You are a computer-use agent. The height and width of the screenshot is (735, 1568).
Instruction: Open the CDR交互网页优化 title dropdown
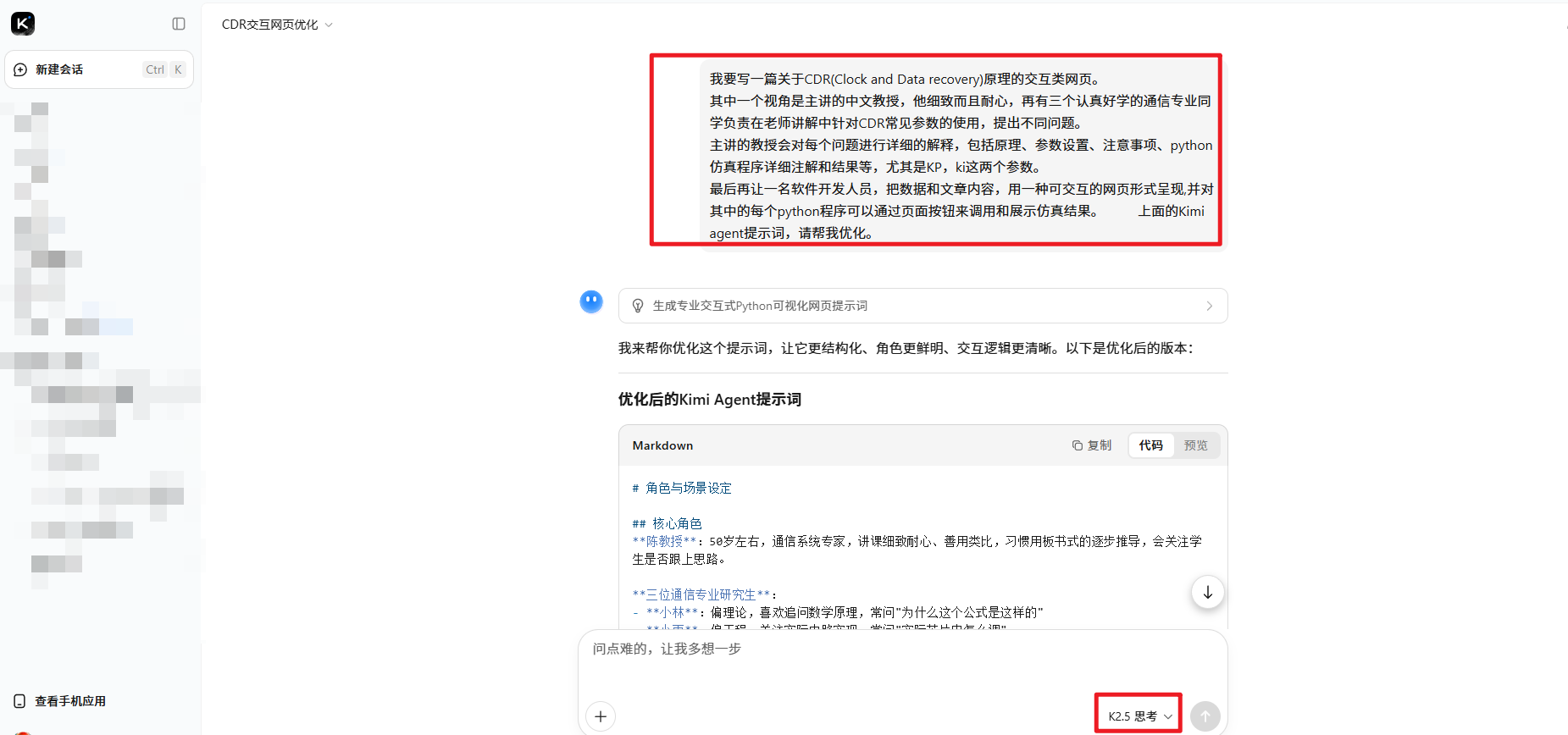tap(277, 25)
